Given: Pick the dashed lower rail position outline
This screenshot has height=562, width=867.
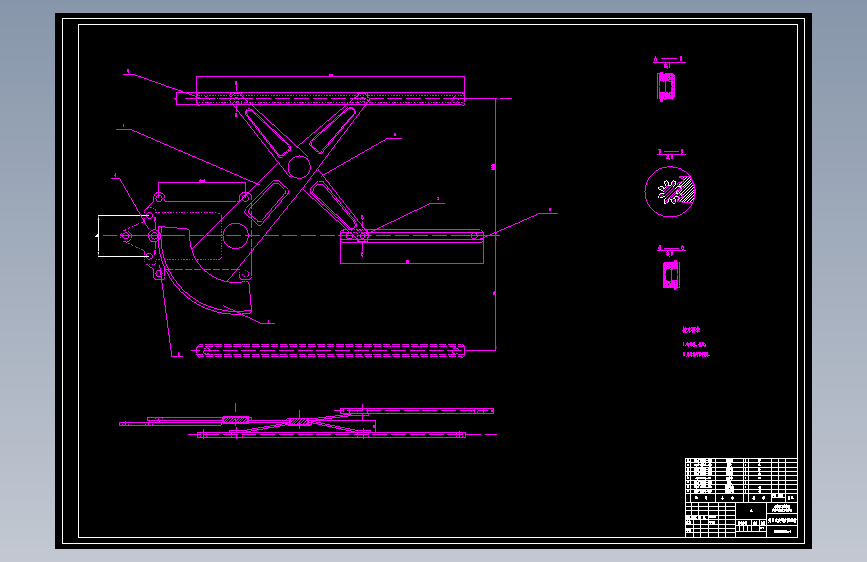Looking at the screenshot, I should click(x=331, y=351).
